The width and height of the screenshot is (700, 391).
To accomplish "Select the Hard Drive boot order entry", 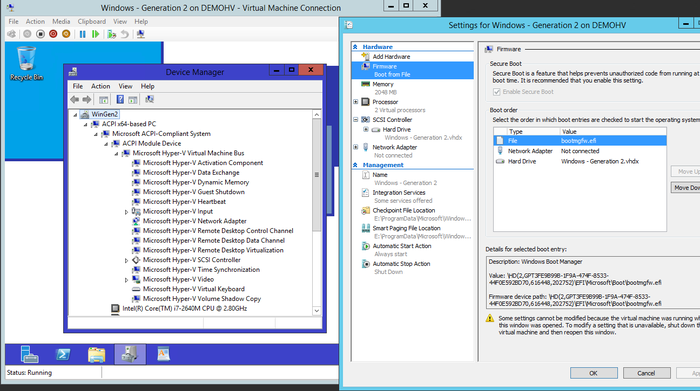I will (580, 162).
